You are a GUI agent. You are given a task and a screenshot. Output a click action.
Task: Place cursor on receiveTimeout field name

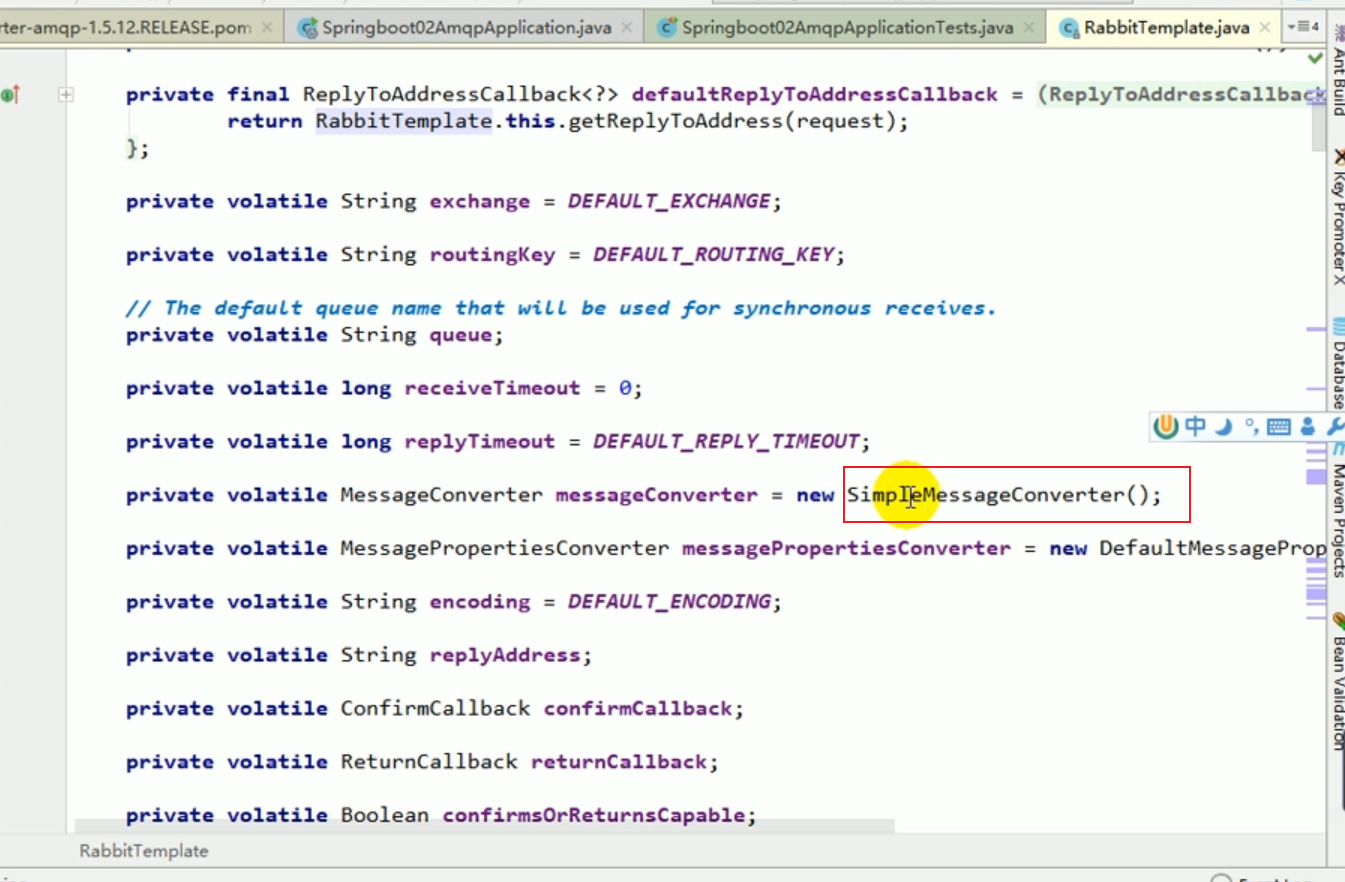coord(492,388)
